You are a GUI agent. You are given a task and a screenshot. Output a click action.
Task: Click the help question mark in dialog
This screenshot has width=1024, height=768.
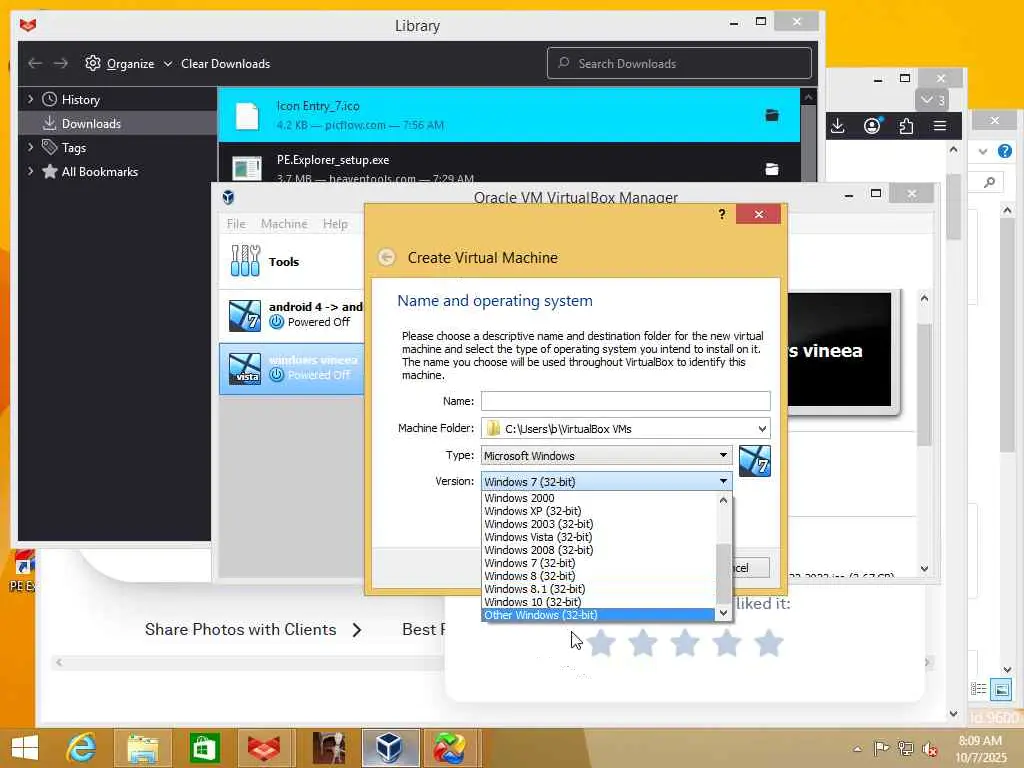[722, 214]
